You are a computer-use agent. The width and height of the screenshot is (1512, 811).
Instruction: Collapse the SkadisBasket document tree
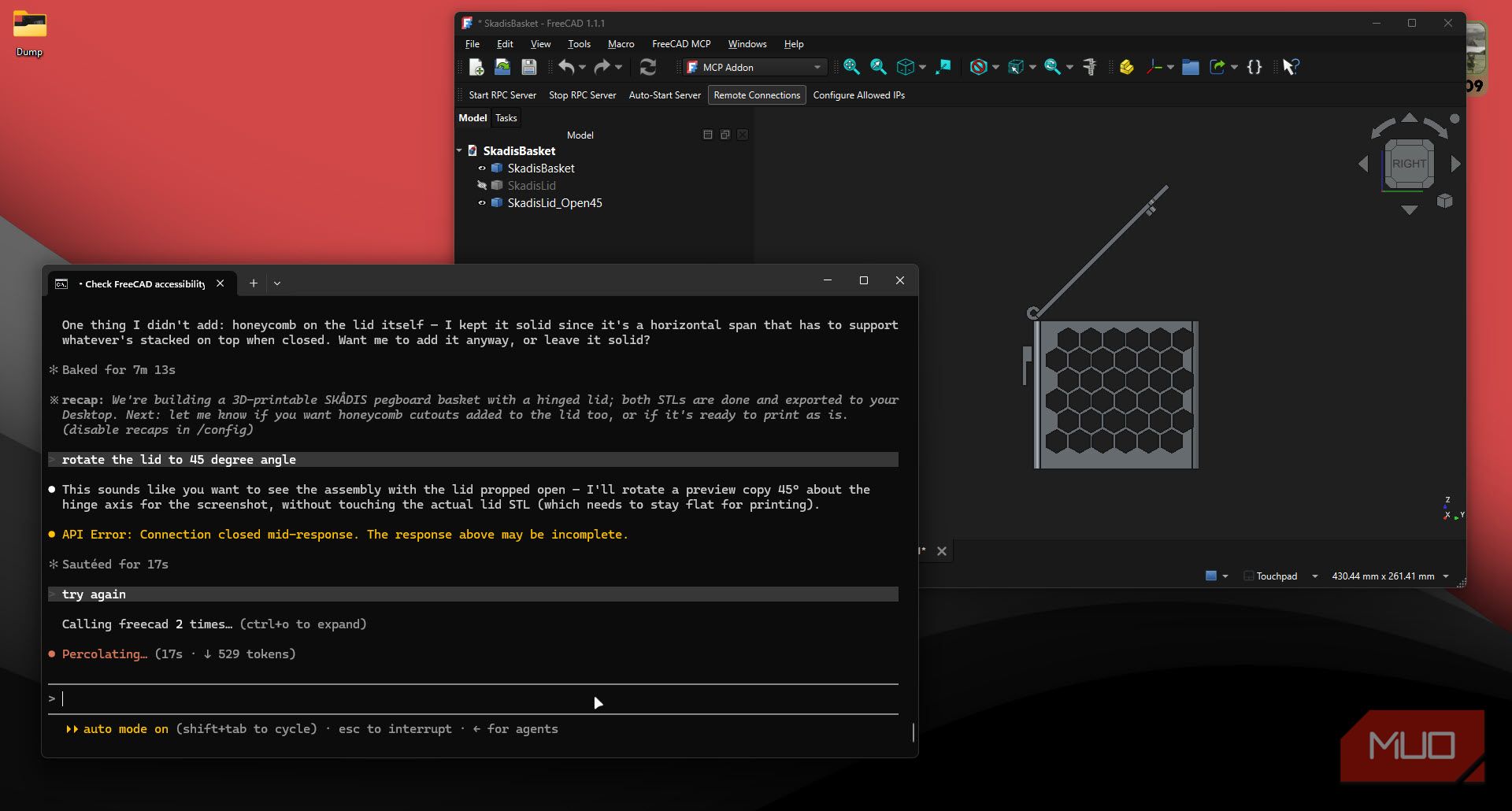point(459,150)
